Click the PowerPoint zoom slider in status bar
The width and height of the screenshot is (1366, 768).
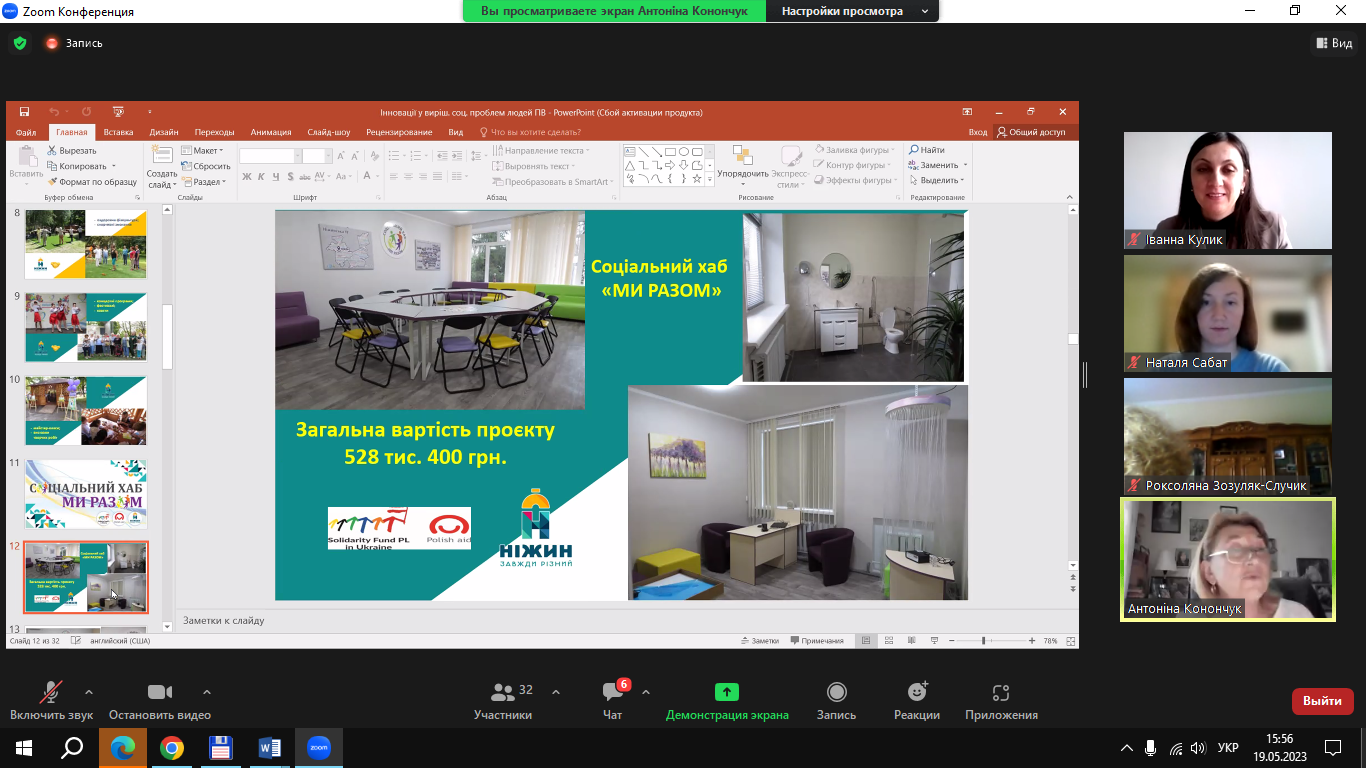click(983, 640)
